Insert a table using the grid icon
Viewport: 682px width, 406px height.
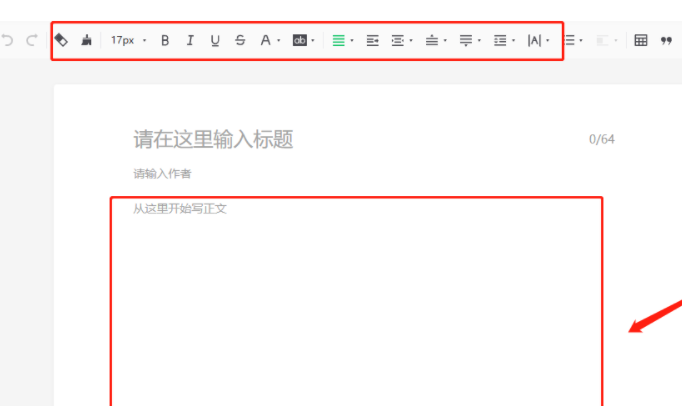[641, 41]
